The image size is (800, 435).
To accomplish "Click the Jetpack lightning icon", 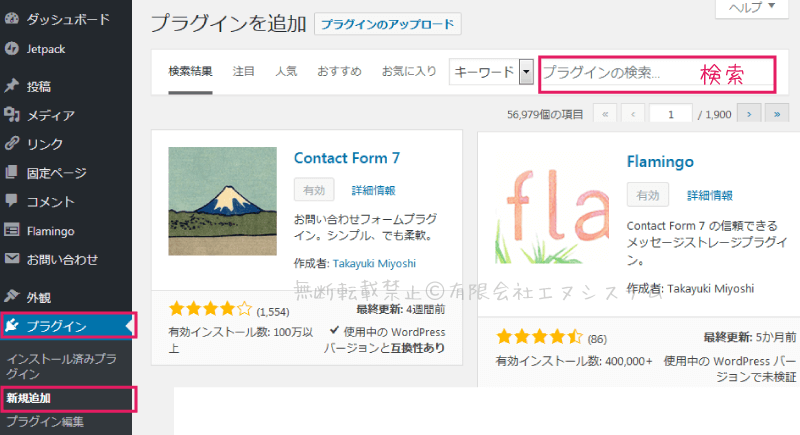I will 11,48.
